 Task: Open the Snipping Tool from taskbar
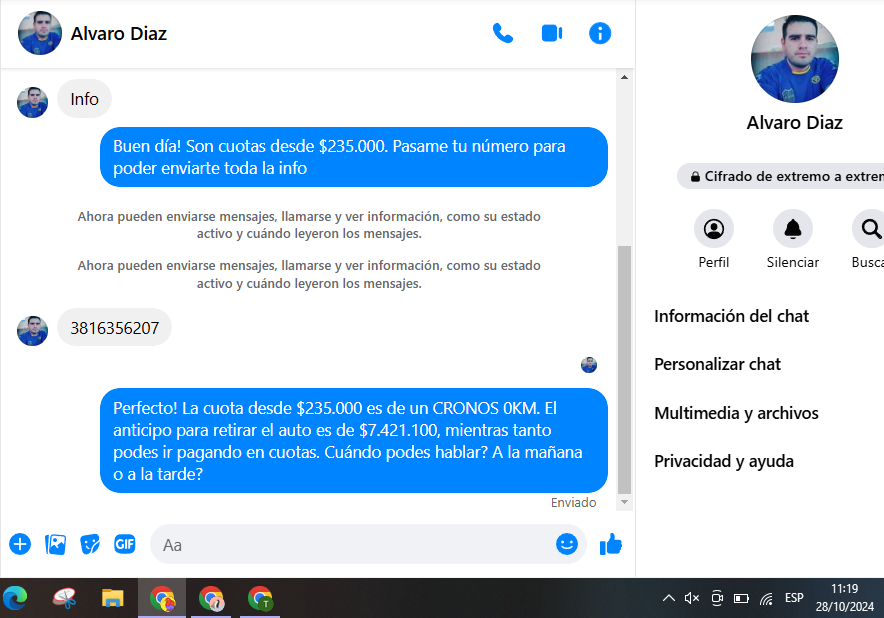tap(64, 598)
